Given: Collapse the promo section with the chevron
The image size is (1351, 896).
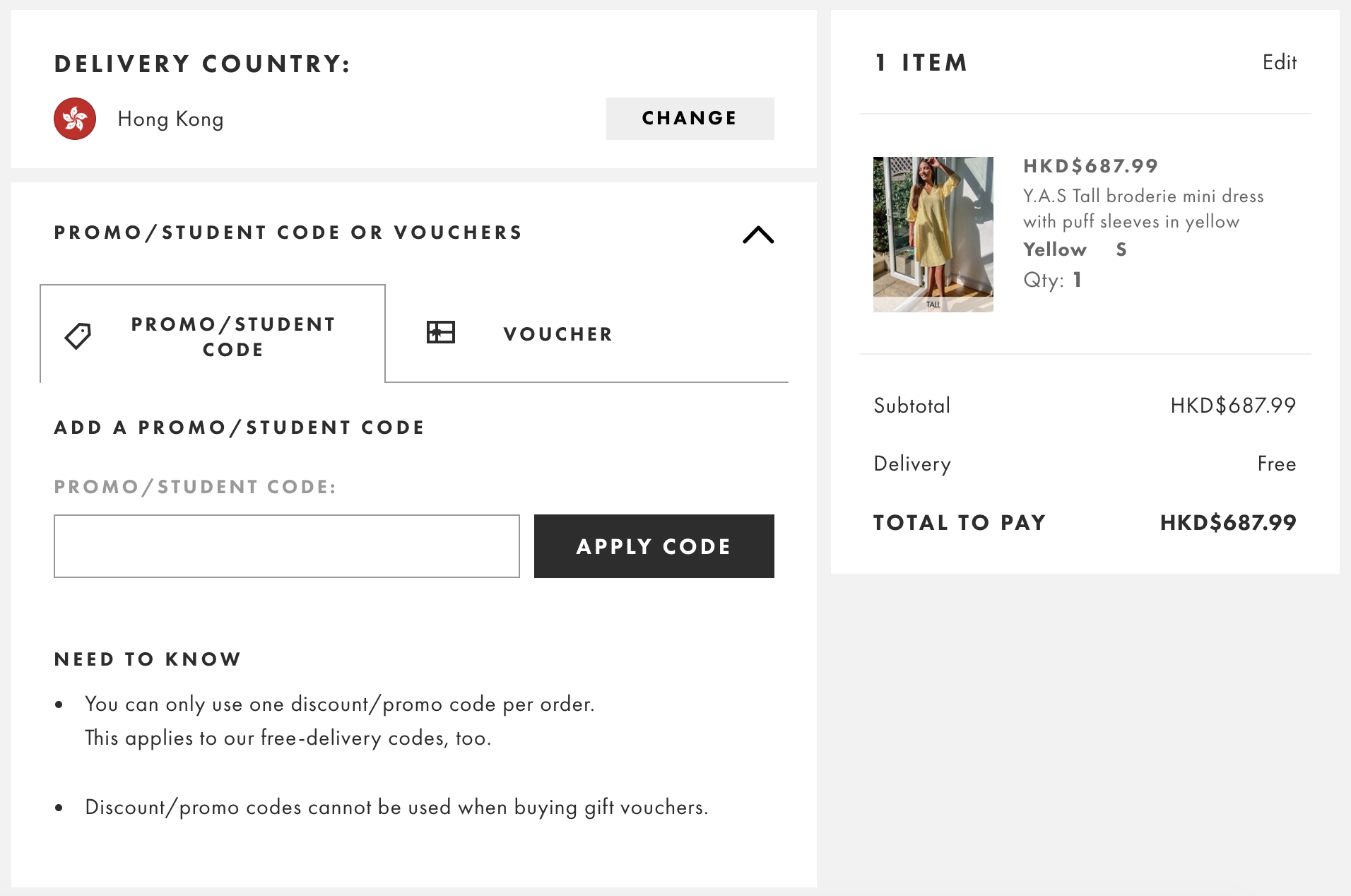Looking at the screenshot, I should coord(758,235).
